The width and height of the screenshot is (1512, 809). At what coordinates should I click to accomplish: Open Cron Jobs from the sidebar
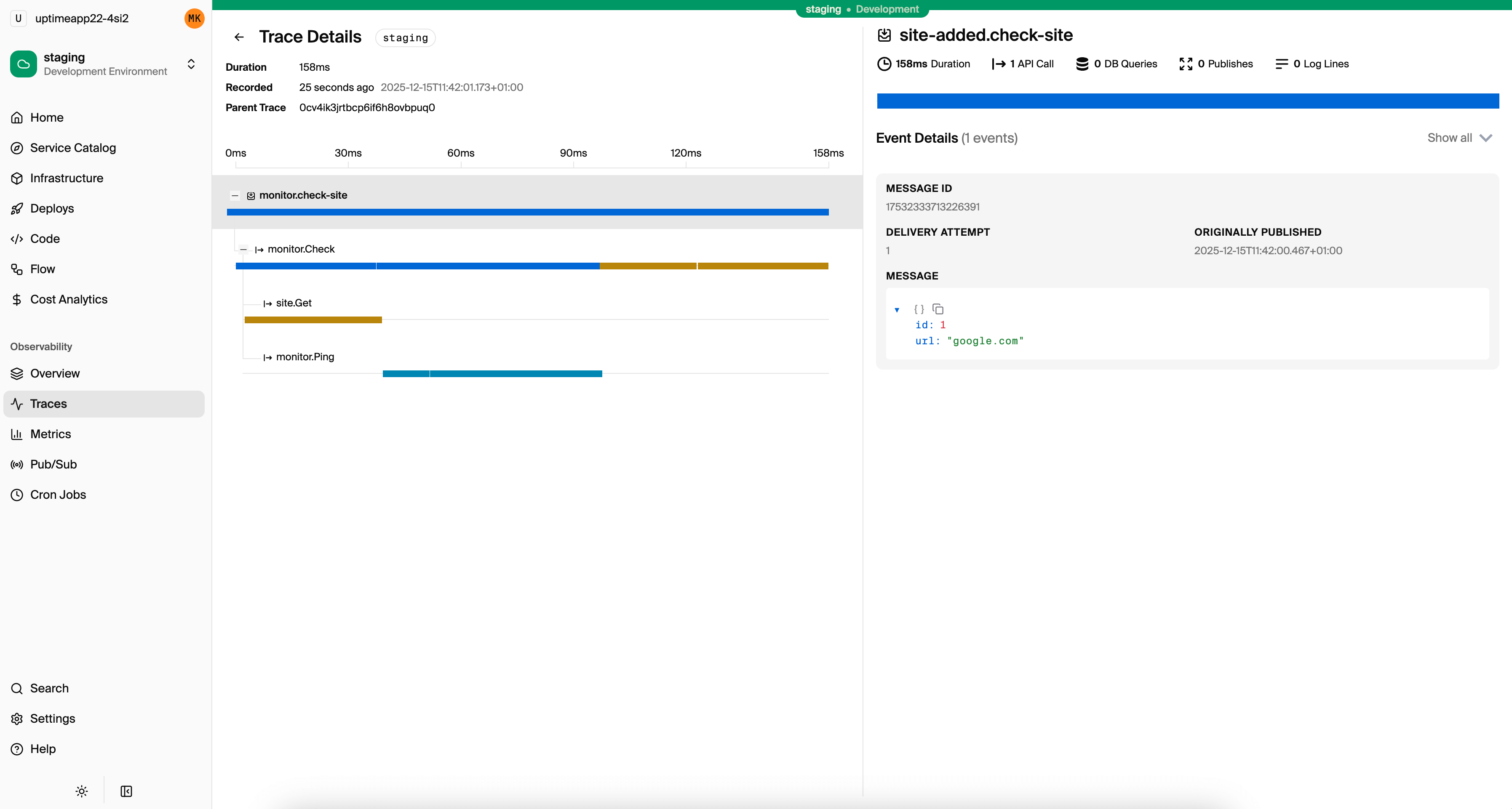[x=58, y=495]
